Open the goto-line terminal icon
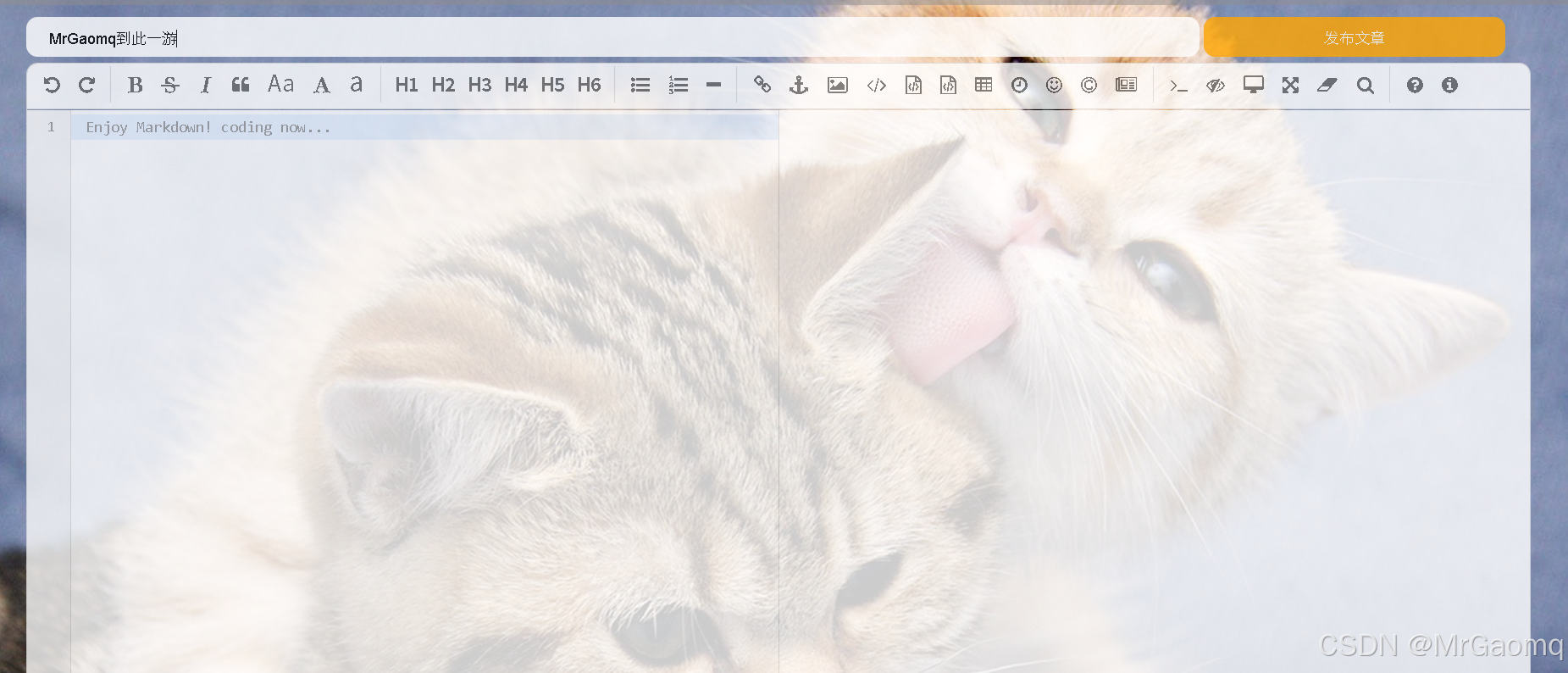1568x673 pixels. point(1178,85)
